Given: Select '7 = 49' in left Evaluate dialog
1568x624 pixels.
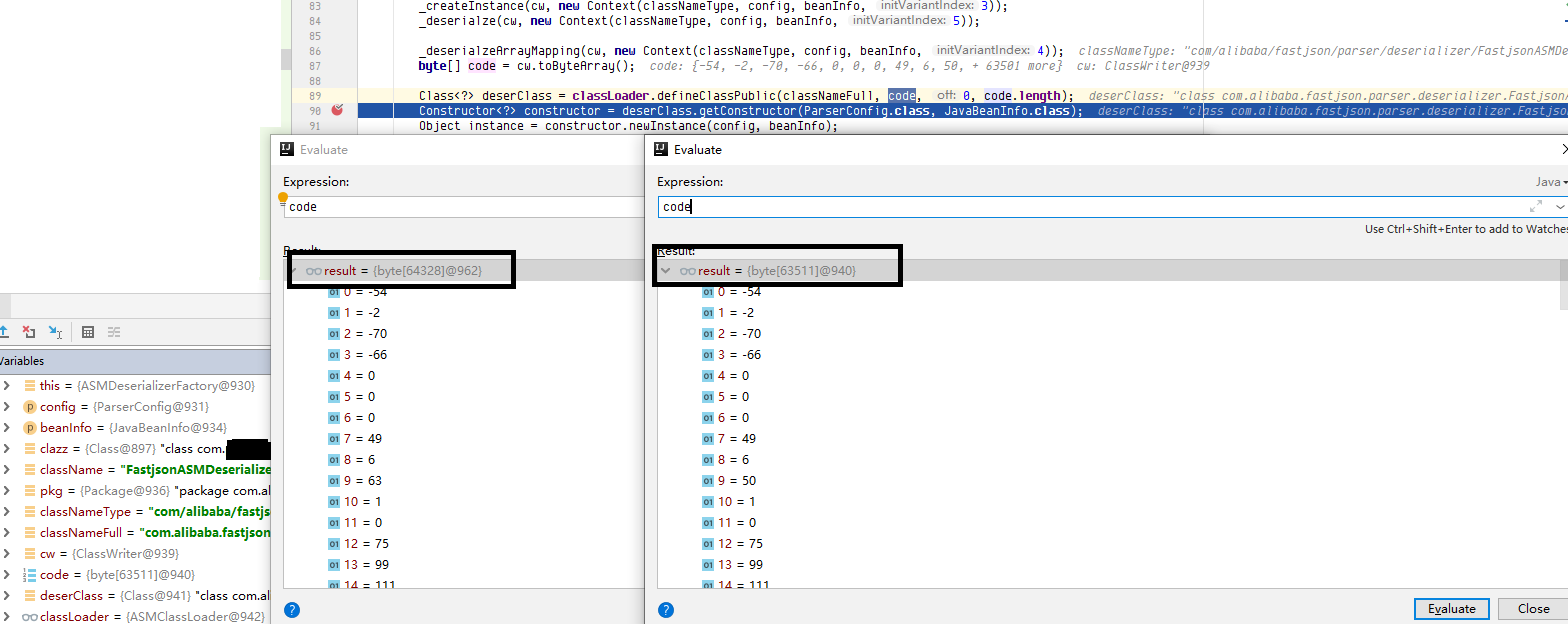Looking at the screenshot, I should click(363, 439).
